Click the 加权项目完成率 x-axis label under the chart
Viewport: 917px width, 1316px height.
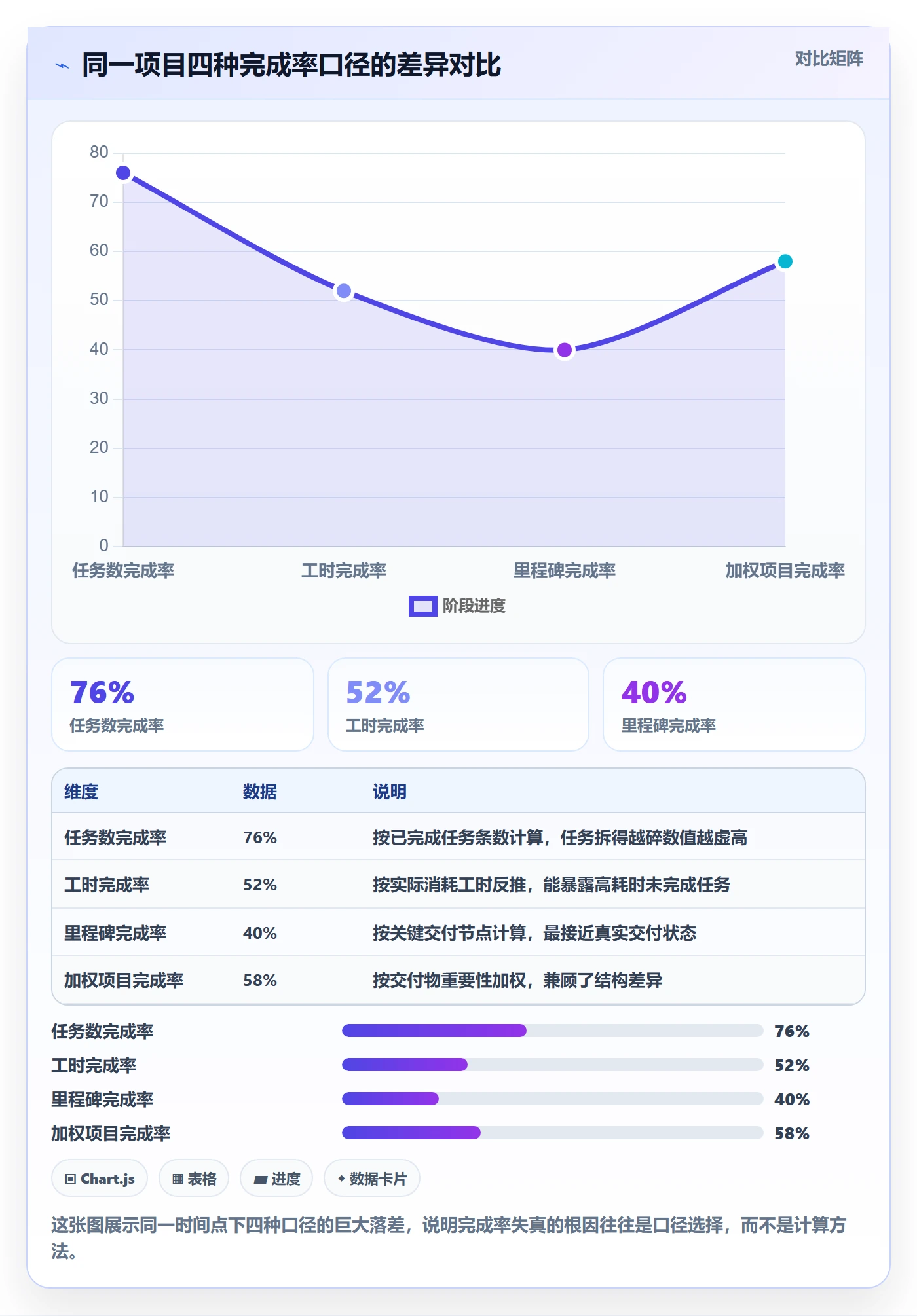click(785, 570)
